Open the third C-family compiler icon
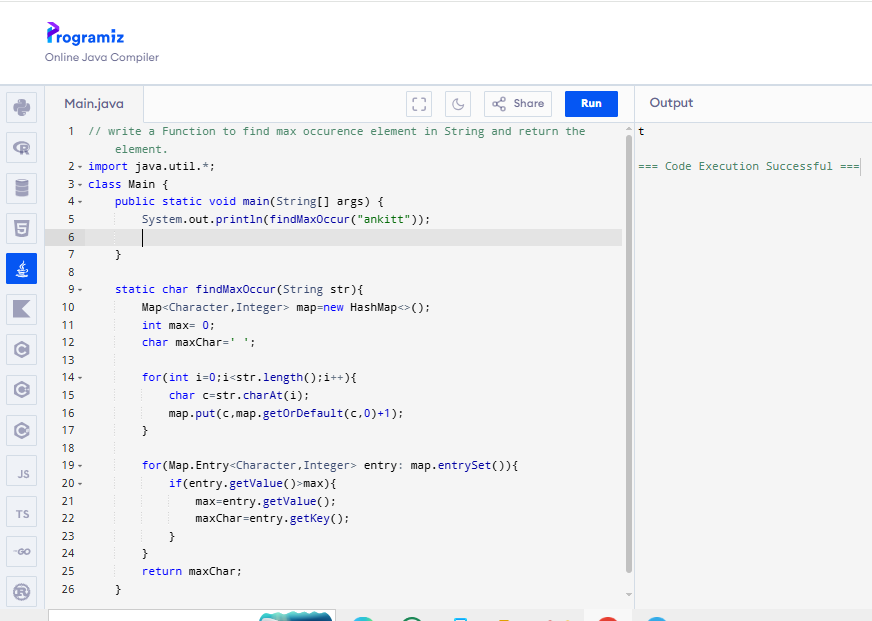The image size is (872, 621). [x=22, y=430]
